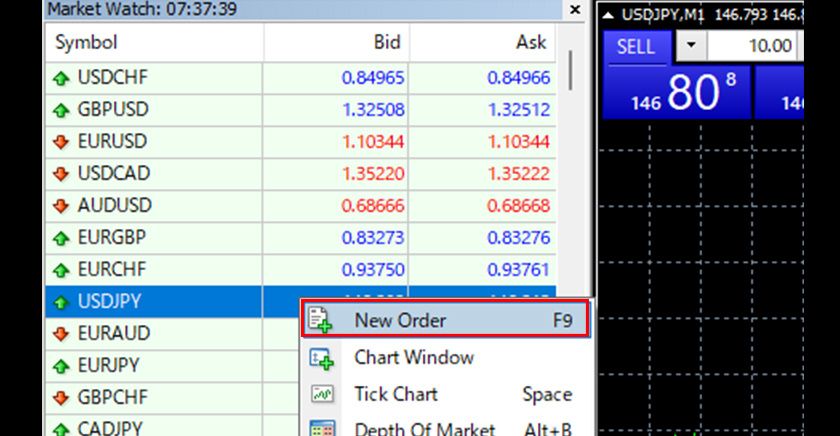The image size is (840, 436).
Task: Click the Tick Chart menu icon
Action: [x=321, y=394]
